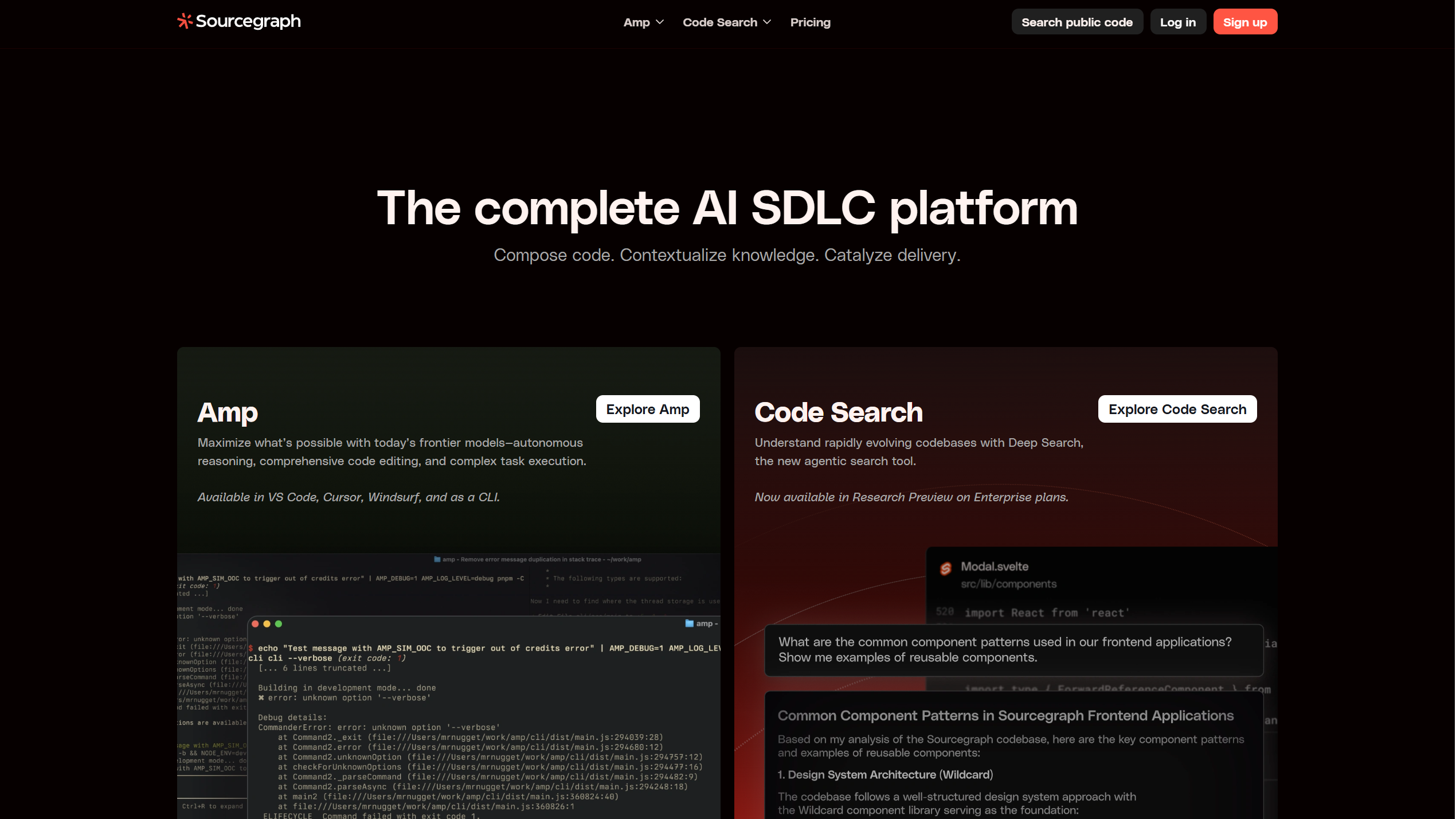Viewport: 1456px width, 819px height.
Task: Click the Explore Code Search button
Action: [1177, 409]
